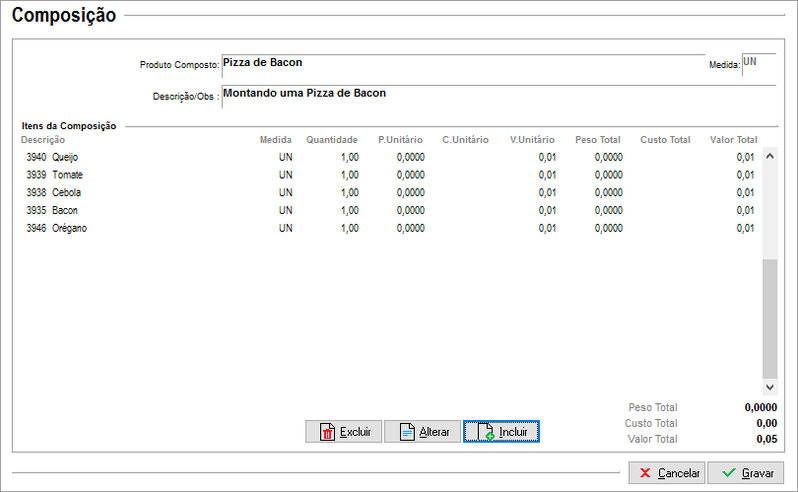Click Incluir to add a new item
This screenshot has height=492, width=798.
tap(501, 432)
